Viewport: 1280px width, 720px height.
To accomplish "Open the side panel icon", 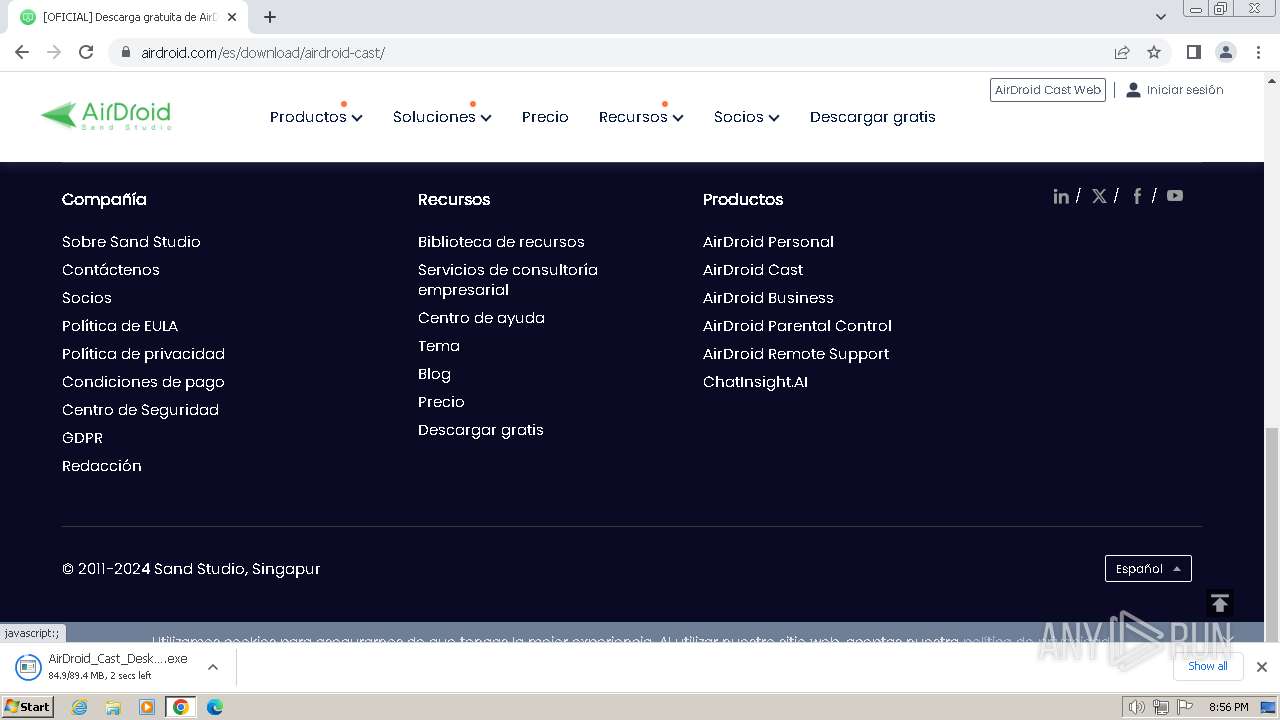I will tap(1193, 52).
